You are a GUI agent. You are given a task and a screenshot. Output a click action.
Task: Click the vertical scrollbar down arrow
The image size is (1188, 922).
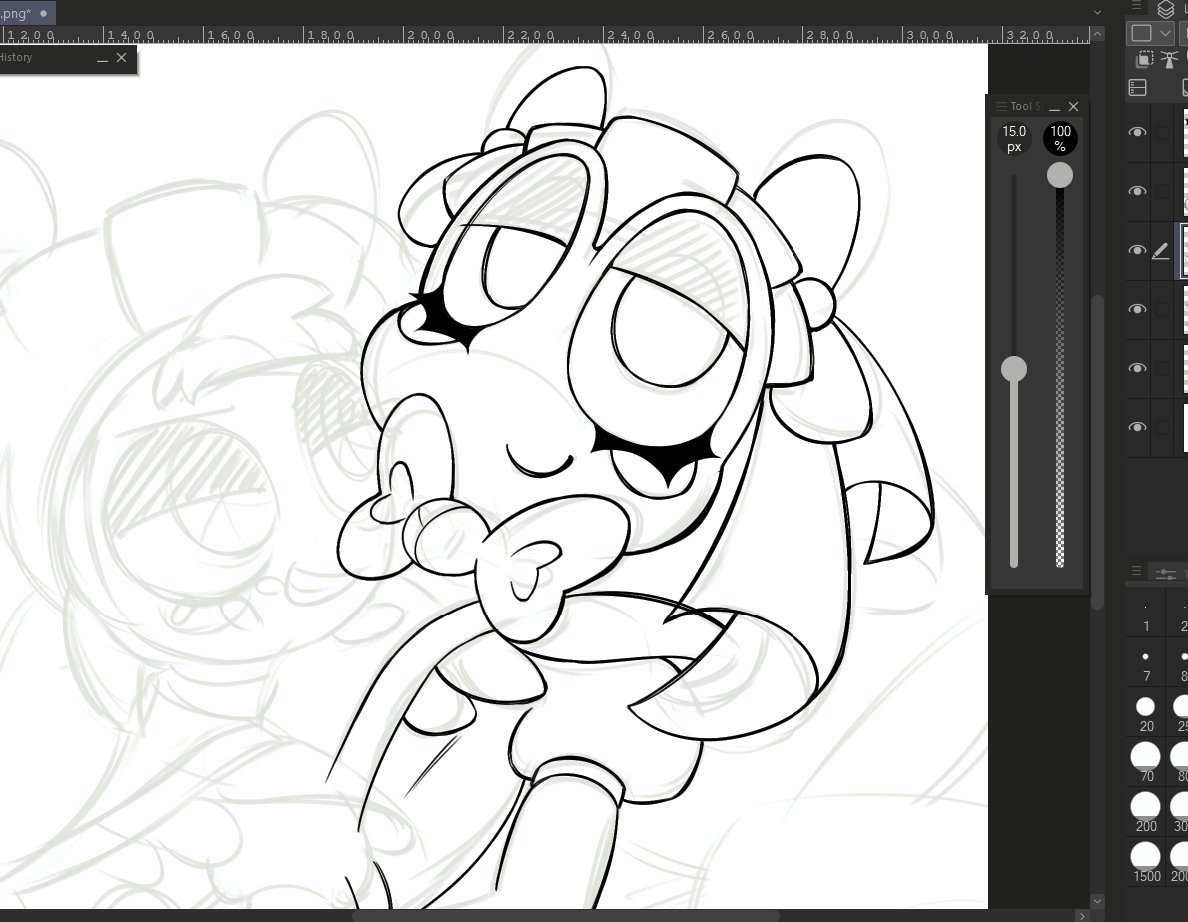coord(1097,901)
